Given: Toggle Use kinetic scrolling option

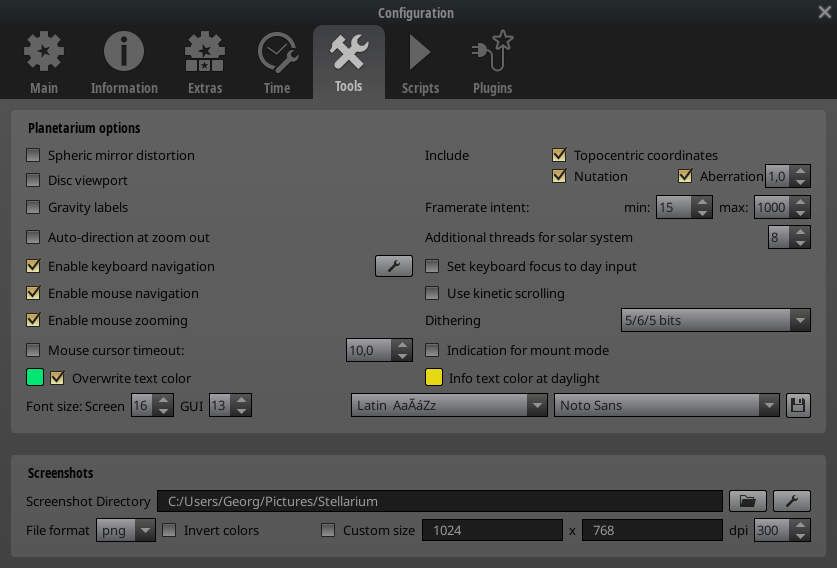Looking at the screenshot, I should tap(433, 294).
